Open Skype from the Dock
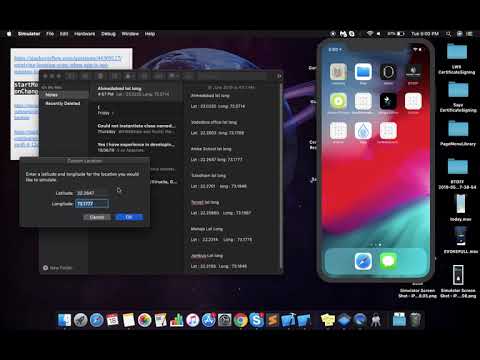The width and height of the screenshot is (480, 360). tap(257, 320)
